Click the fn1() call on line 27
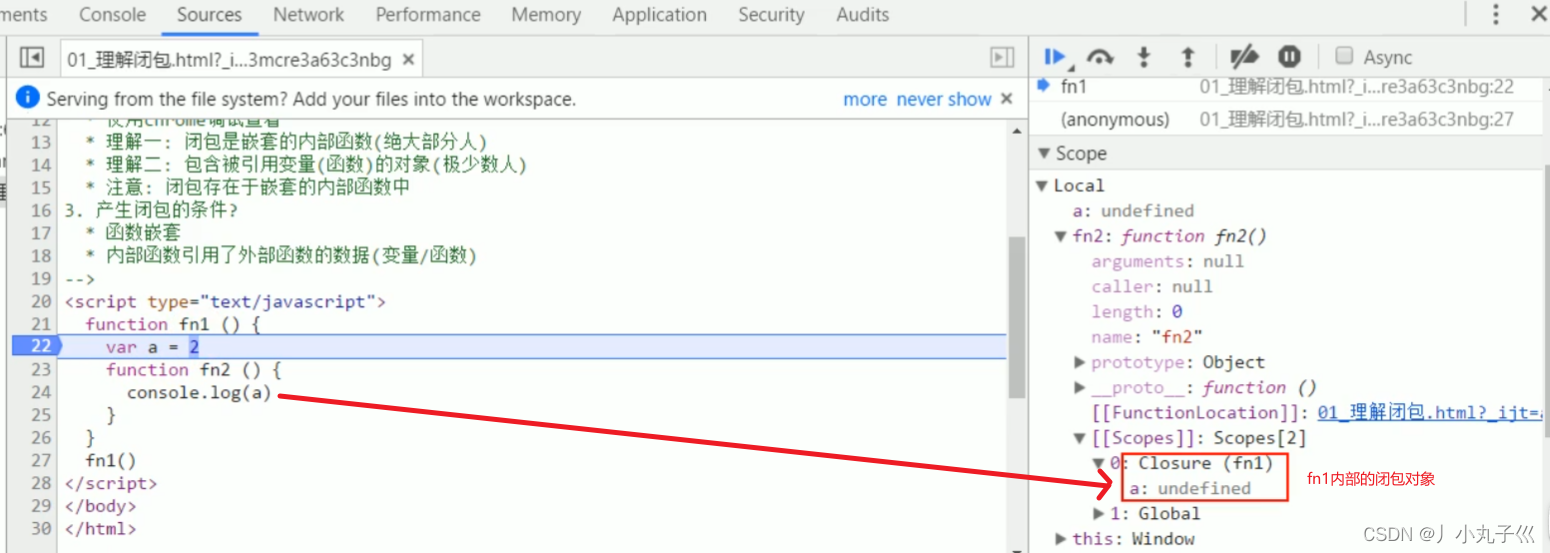Screen dimensions: 1550x553 point(111,461)
